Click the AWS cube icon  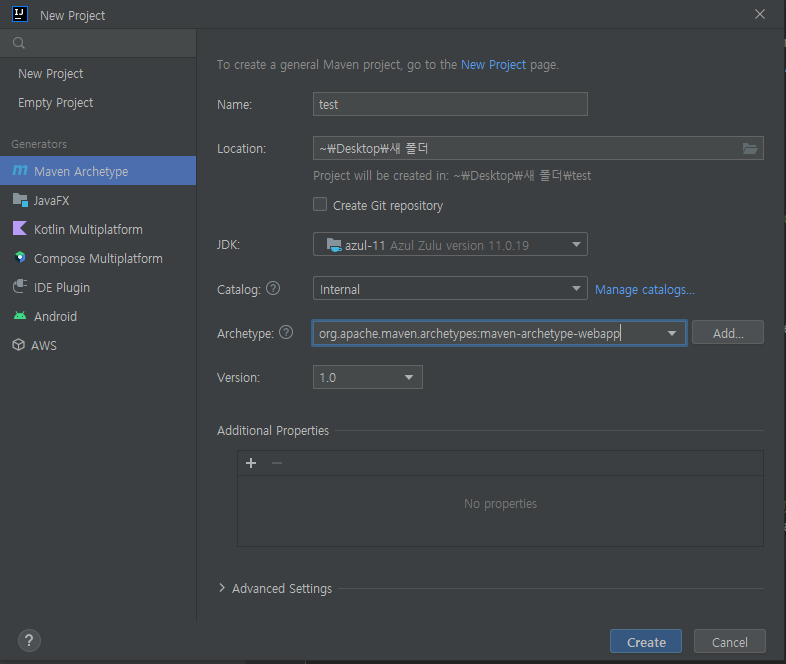tap(19, 345)
